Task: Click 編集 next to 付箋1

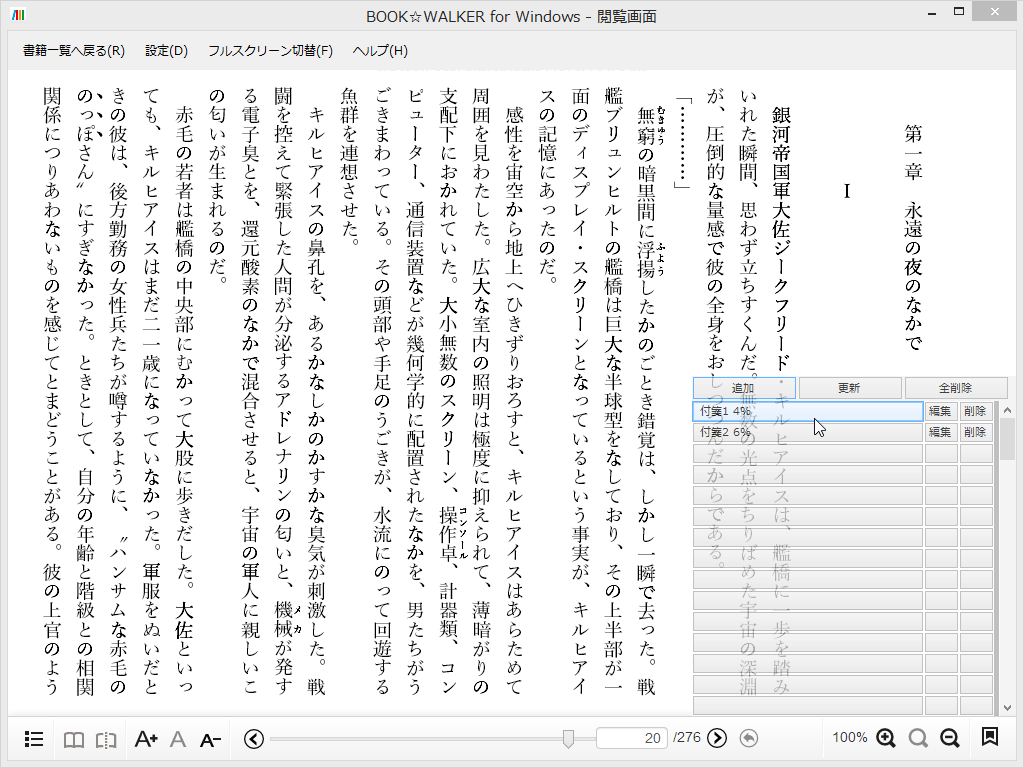Action: click(940, 410)
